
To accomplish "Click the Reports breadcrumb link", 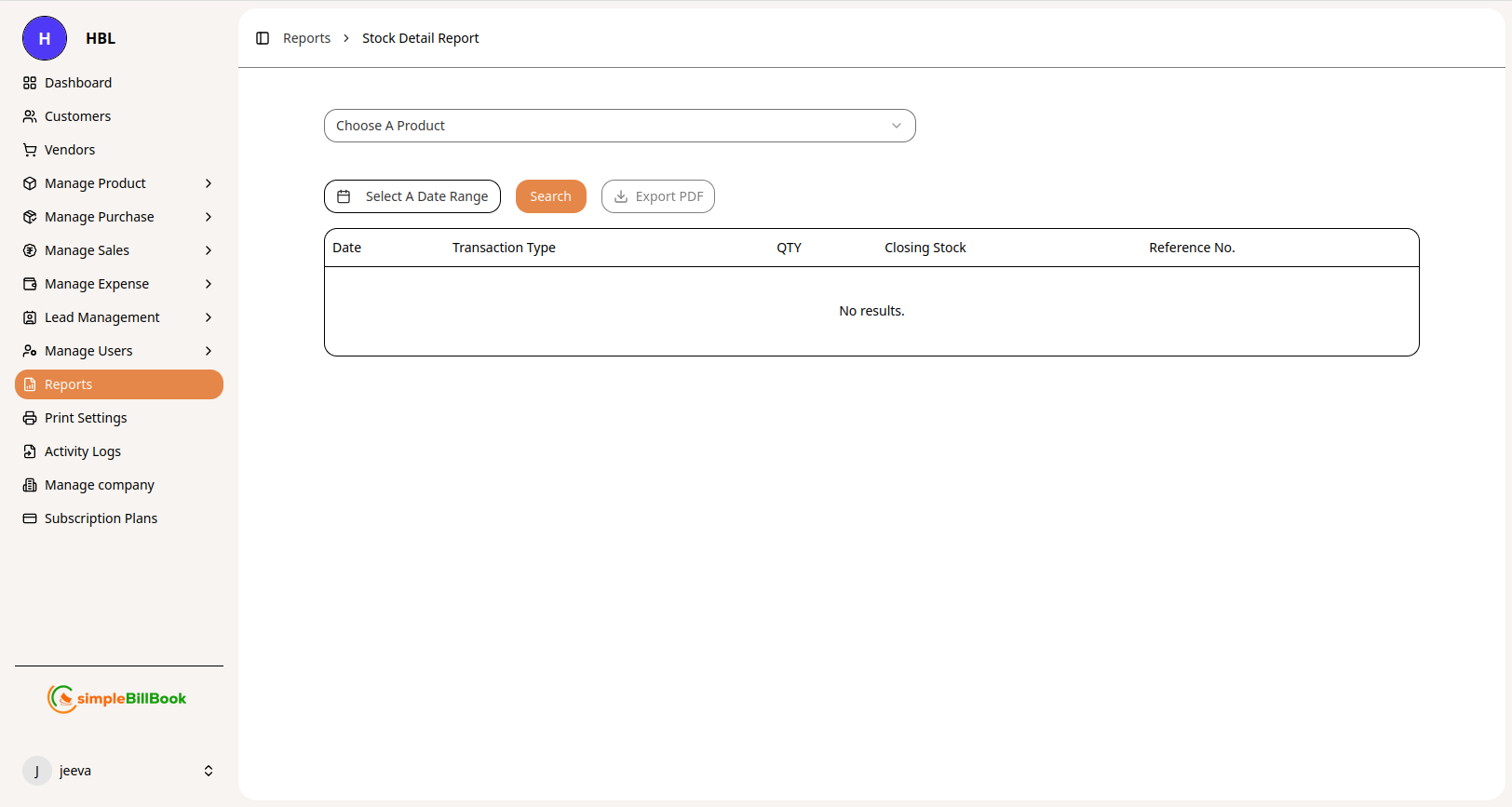I will 306,38.
